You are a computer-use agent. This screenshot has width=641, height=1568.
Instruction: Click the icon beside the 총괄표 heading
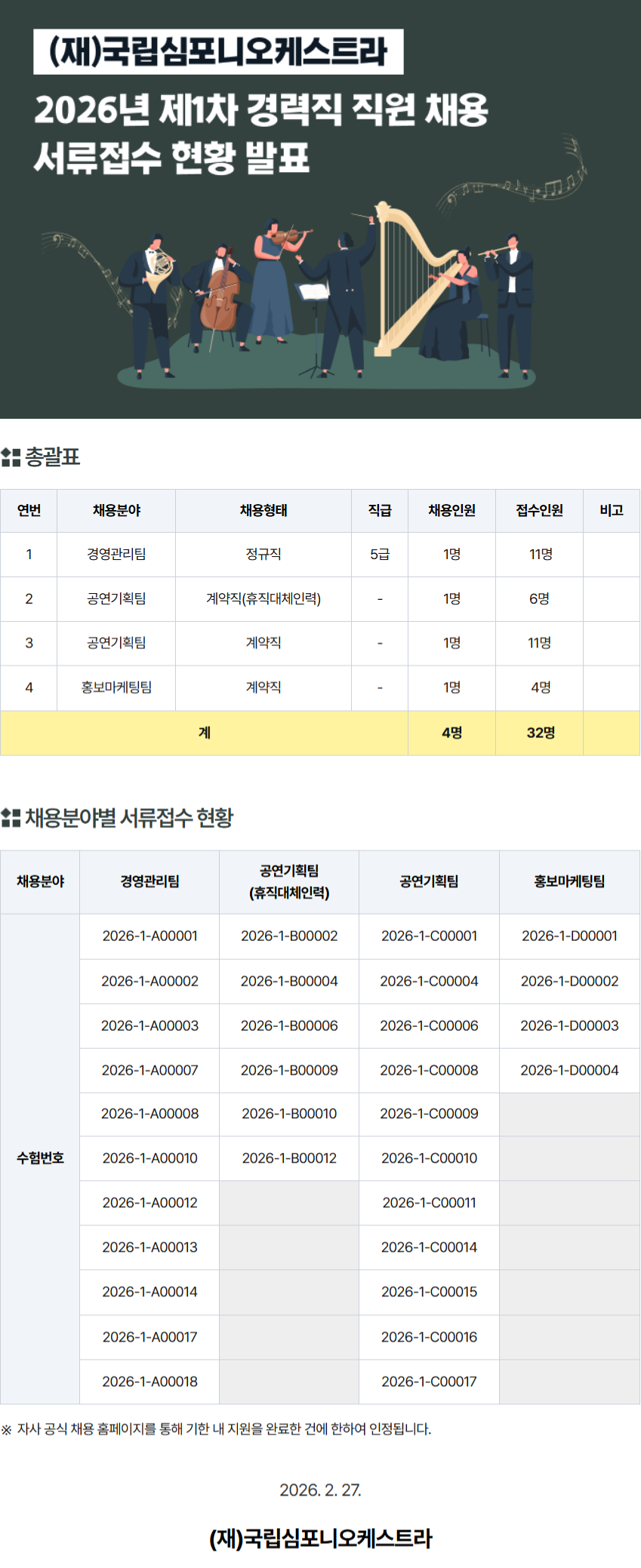click(x=11, y=457)
